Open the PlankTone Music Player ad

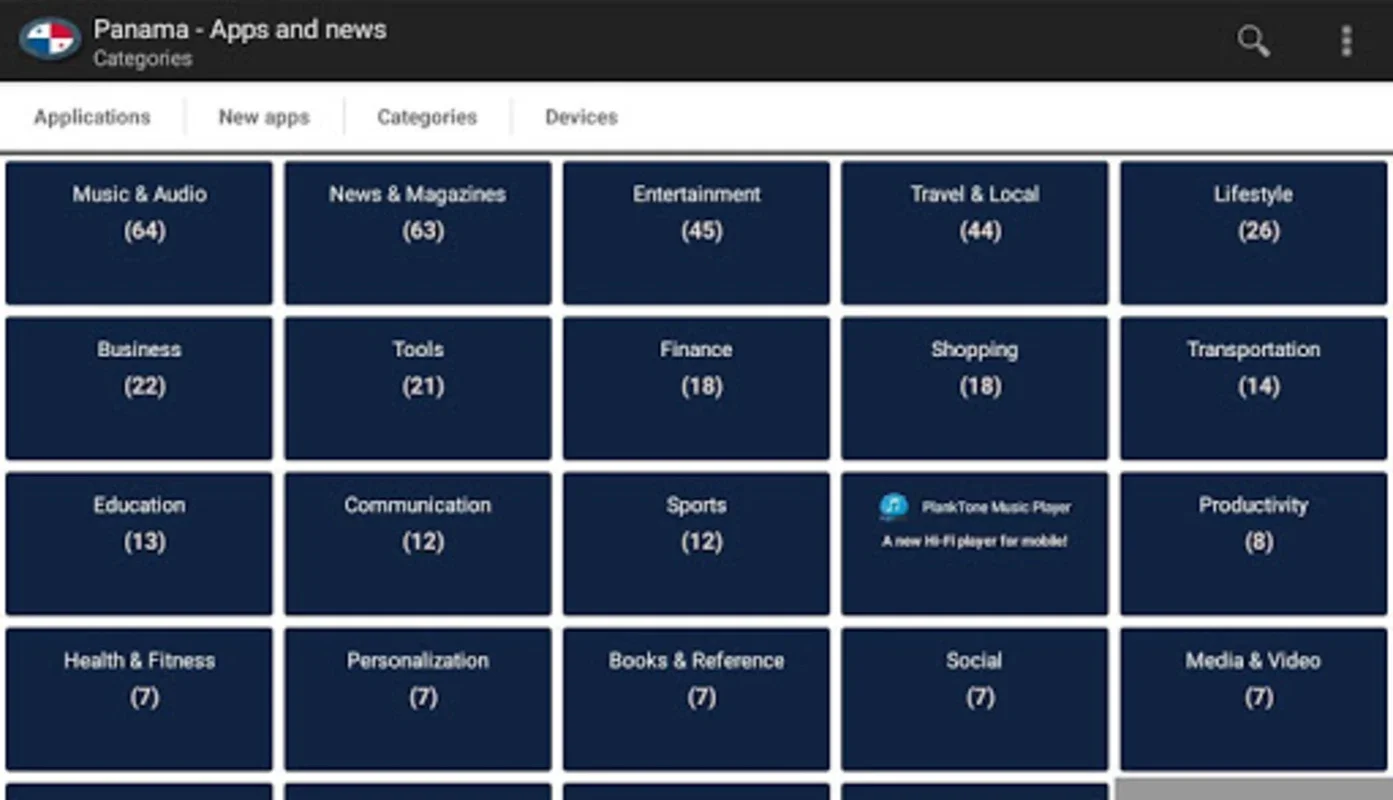click(x=974, y=544)
